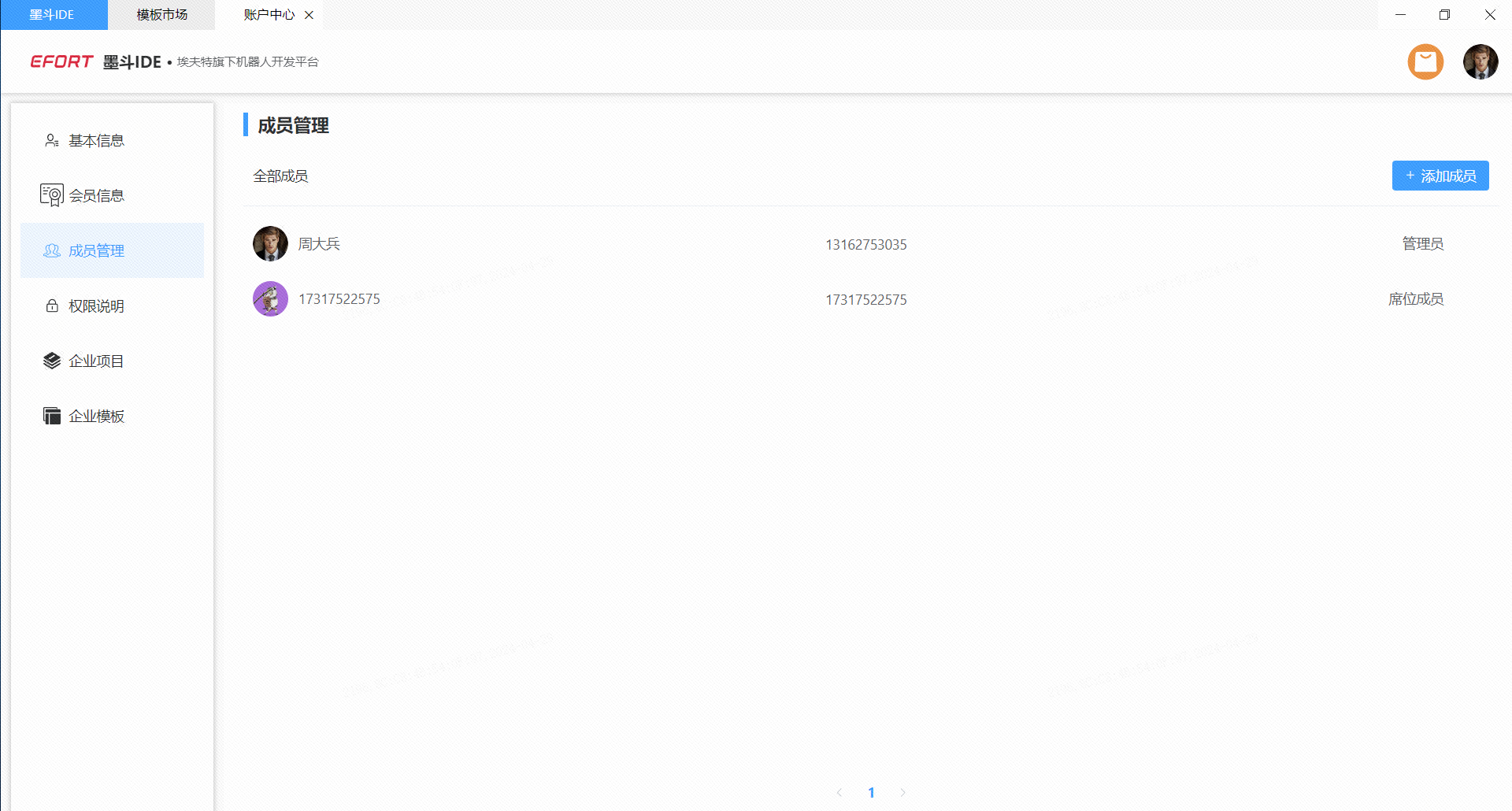Viewport: 1512px width, 811px height.
Task: Click 周大兵's member avatar
Action: click(x=270, y=244)
